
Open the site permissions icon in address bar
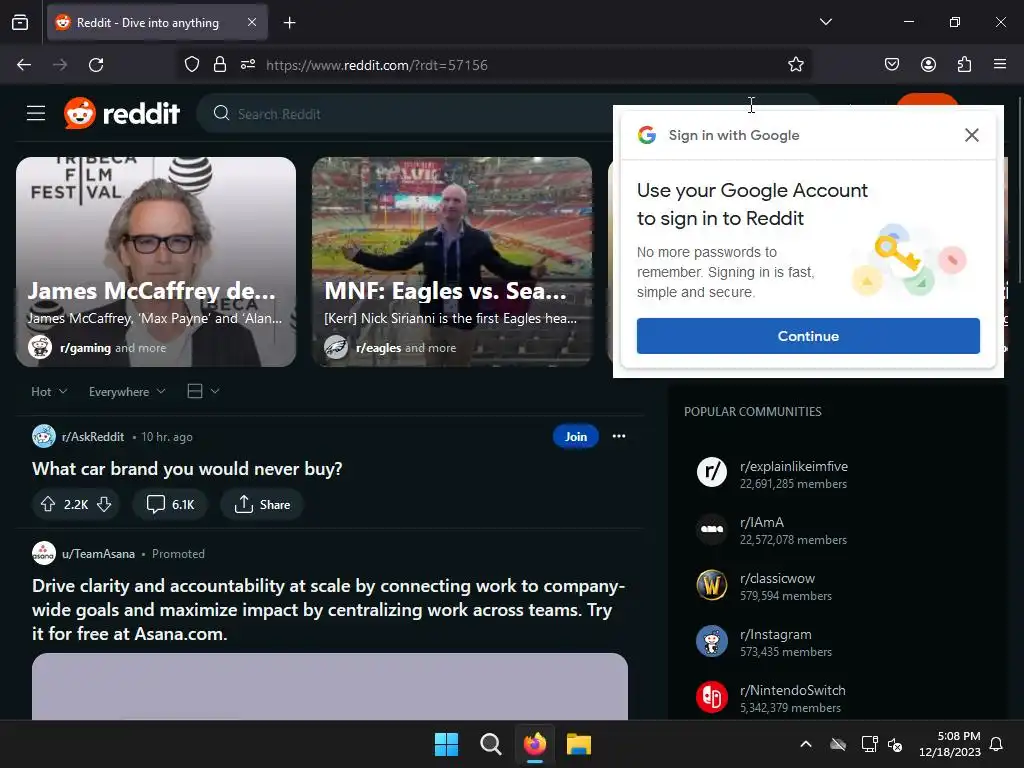click(248, 65)
